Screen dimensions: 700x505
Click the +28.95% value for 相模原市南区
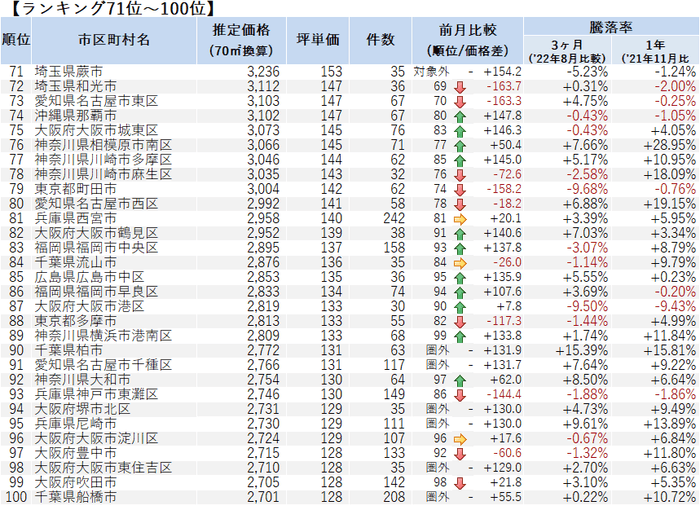669,146
